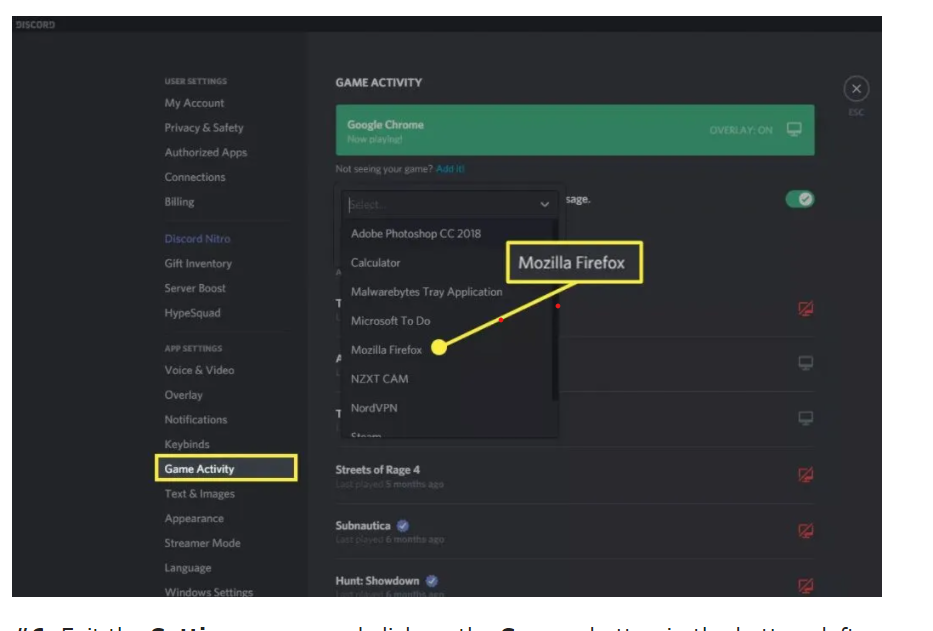The height and width of the screenshot is (631, 933).
Task: Open Billing settings
Action: [179, 202]
